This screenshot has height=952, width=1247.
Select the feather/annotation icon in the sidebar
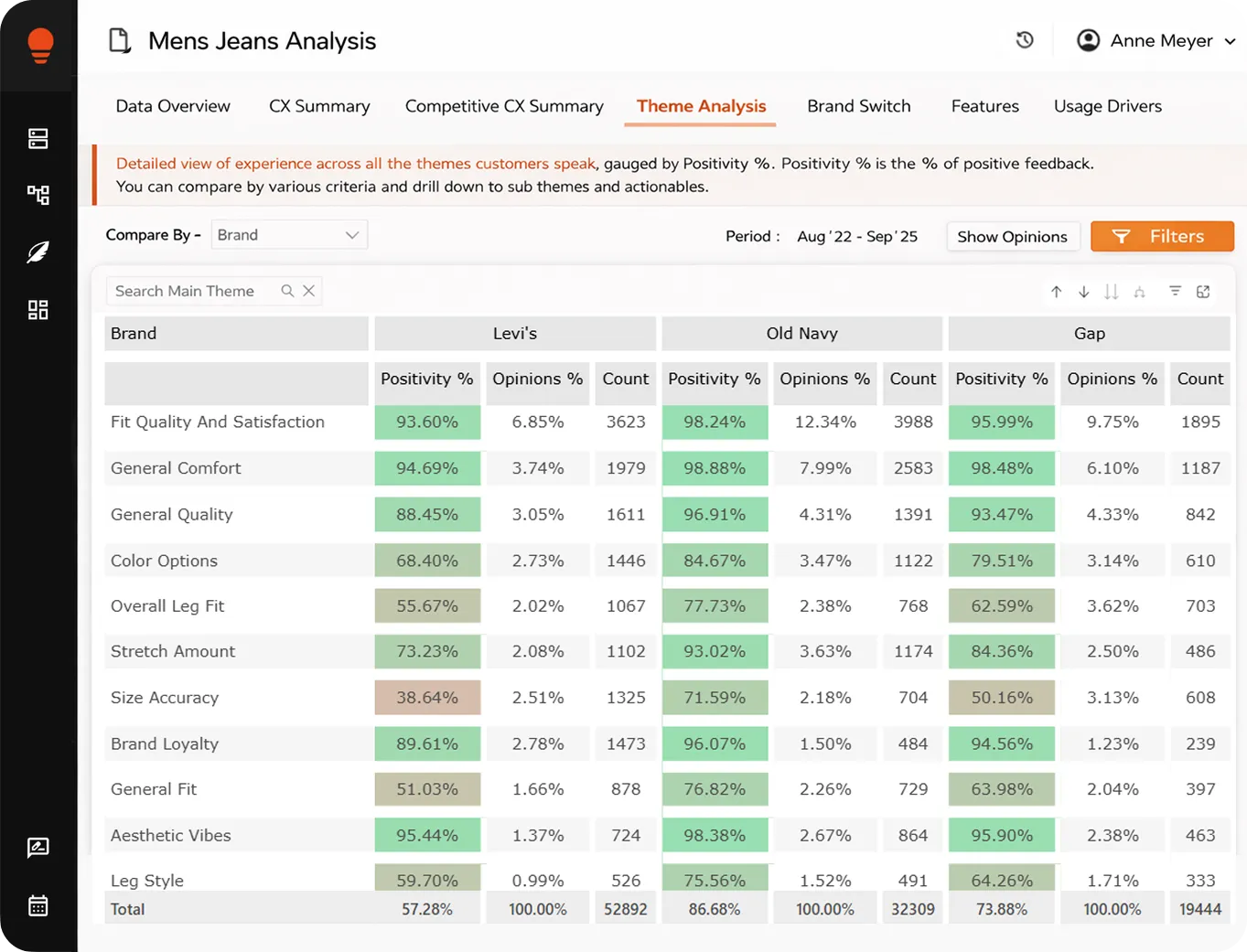pyautogui.click(x=38, y=251)
